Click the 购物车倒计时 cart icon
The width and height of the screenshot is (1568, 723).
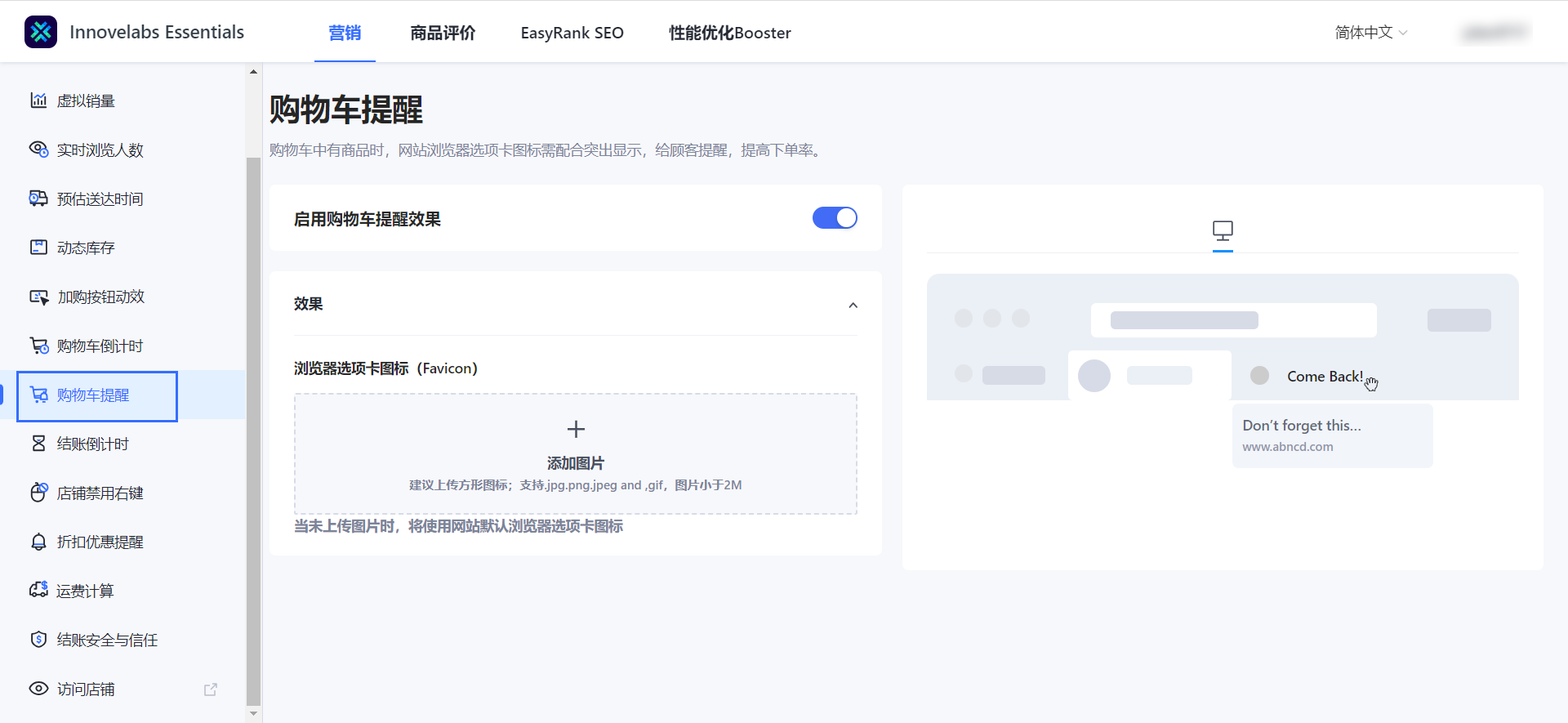tap(38, 346)
